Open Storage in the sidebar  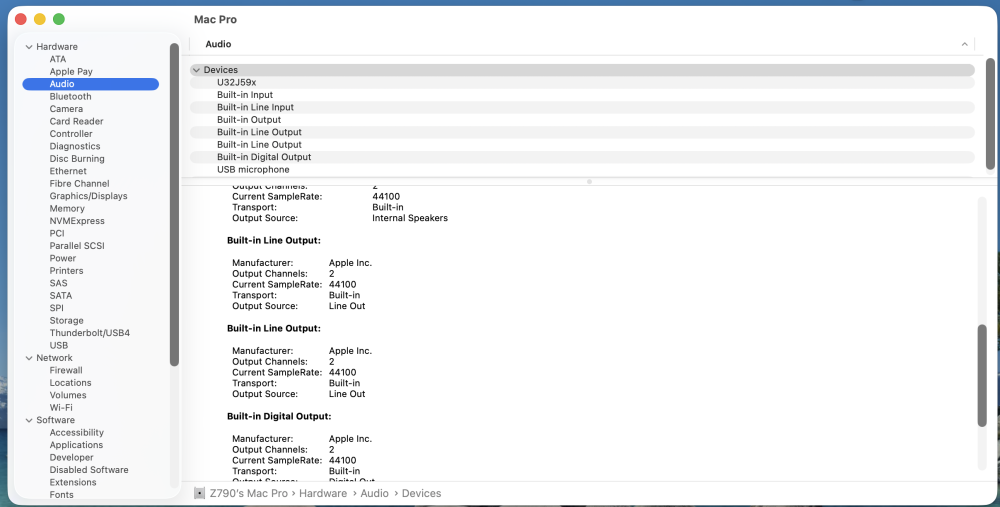coord(67,320)
